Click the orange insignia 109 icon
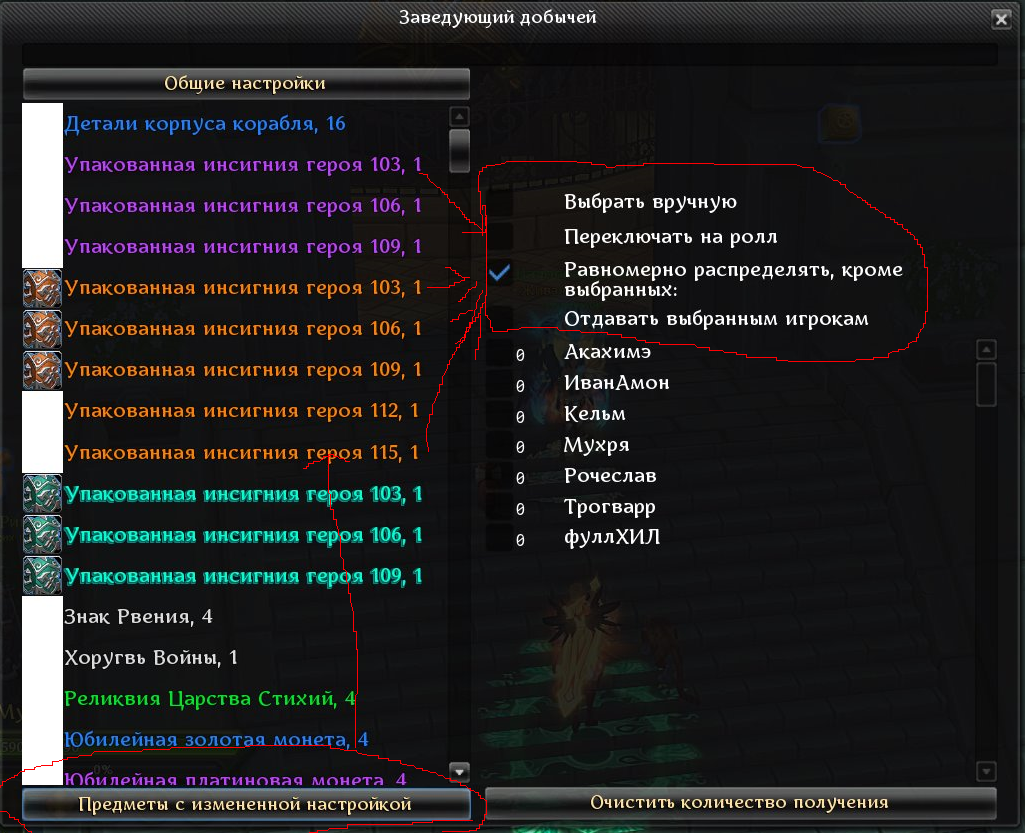The height and width of the screenshot is (833, 1025). pos(42,370)
